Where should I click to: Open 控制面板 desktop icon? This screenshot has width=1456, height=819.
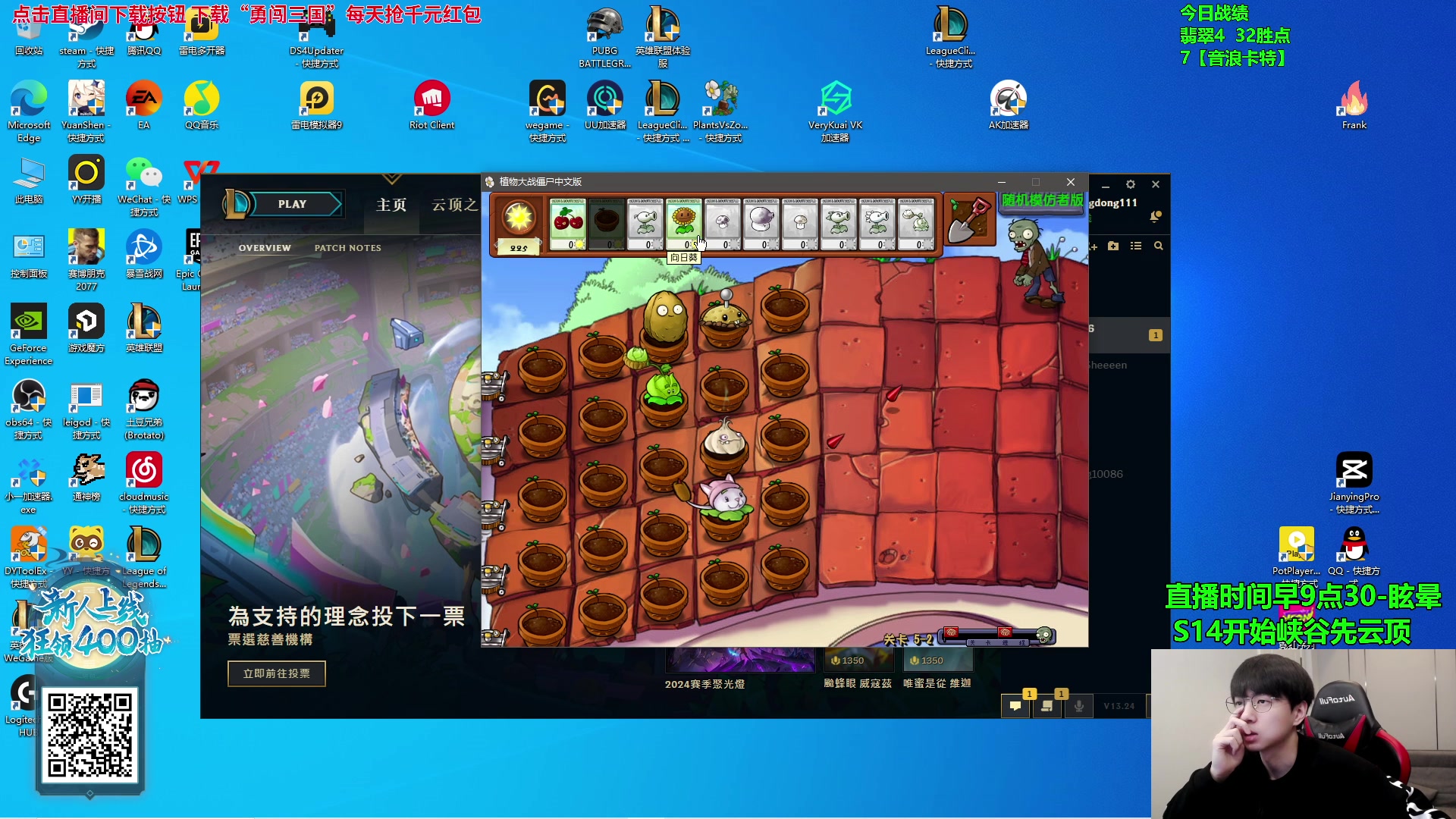(29, 254)
